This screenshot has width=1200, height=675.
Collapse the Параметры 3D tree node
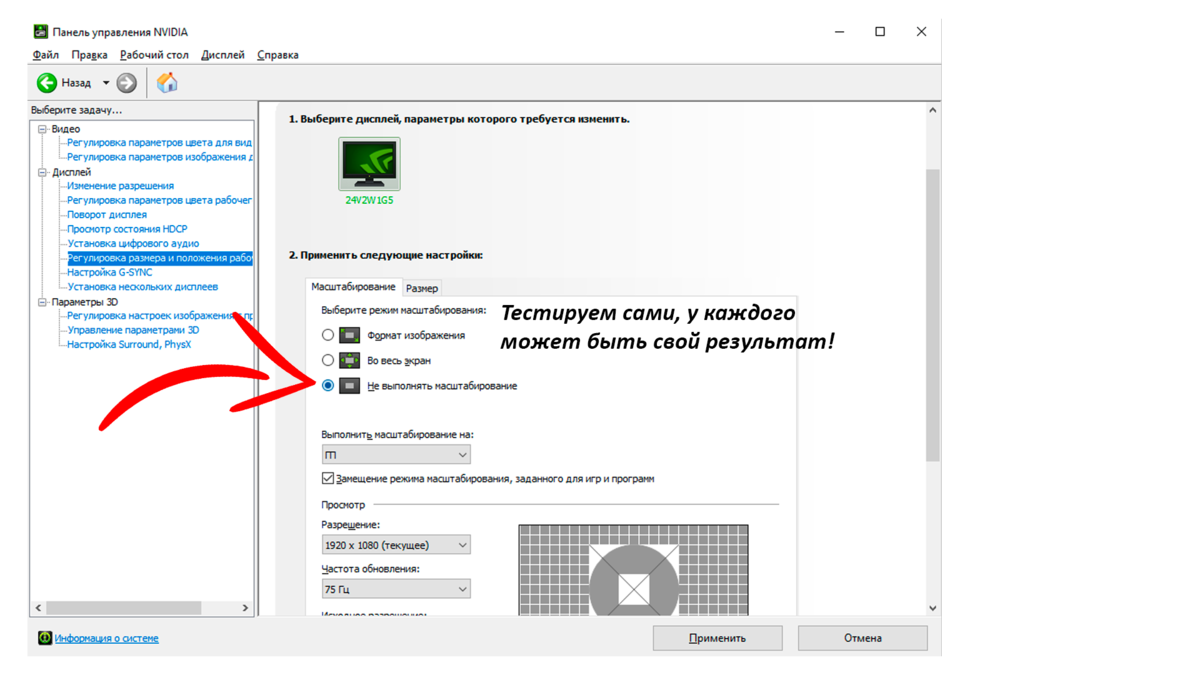[43, 301]
